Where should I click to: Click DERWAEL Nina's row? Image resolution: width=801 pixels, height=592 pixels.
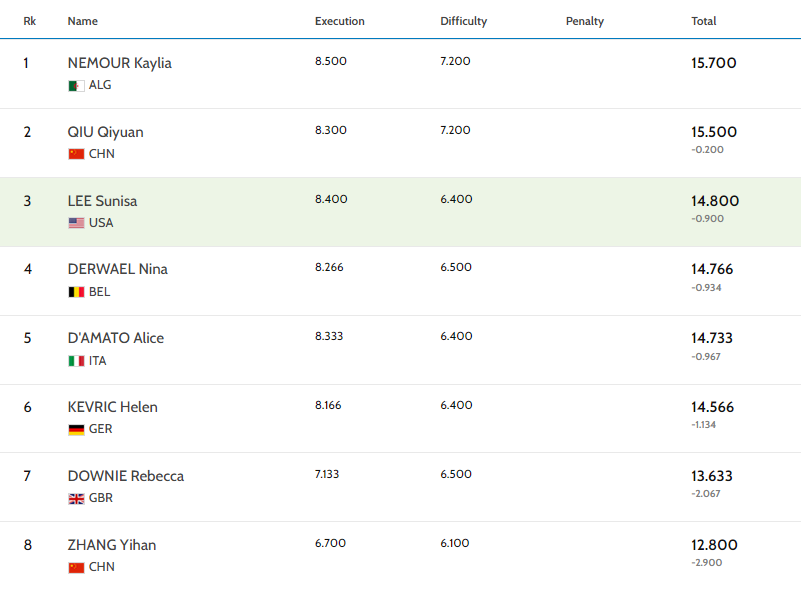(400, 279)
